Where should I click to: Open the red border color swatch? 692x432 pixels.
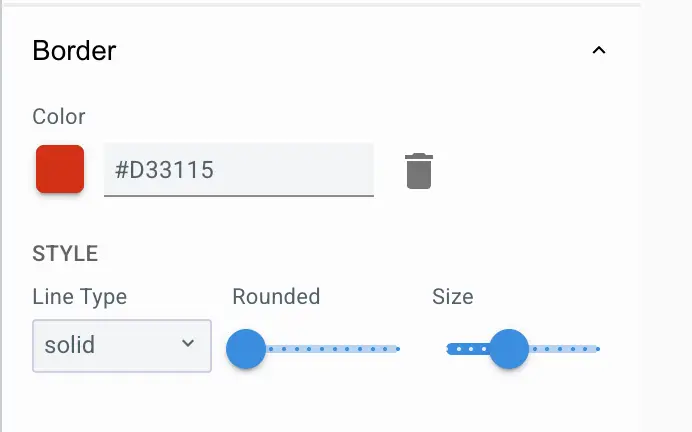click(60, 169)
